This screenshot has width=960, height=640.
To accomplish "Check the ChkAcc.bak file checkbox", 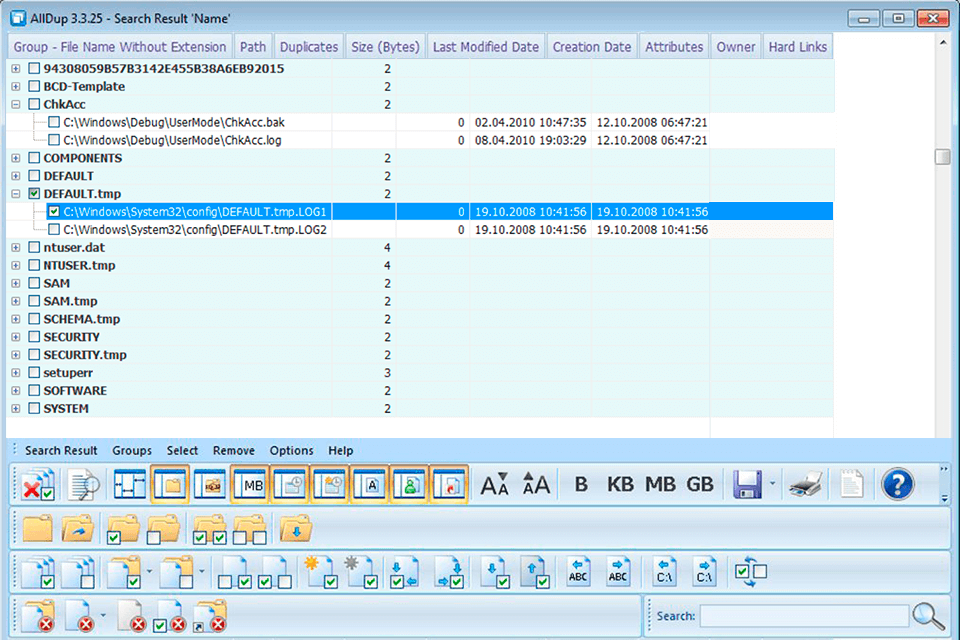I will (53, 122).
